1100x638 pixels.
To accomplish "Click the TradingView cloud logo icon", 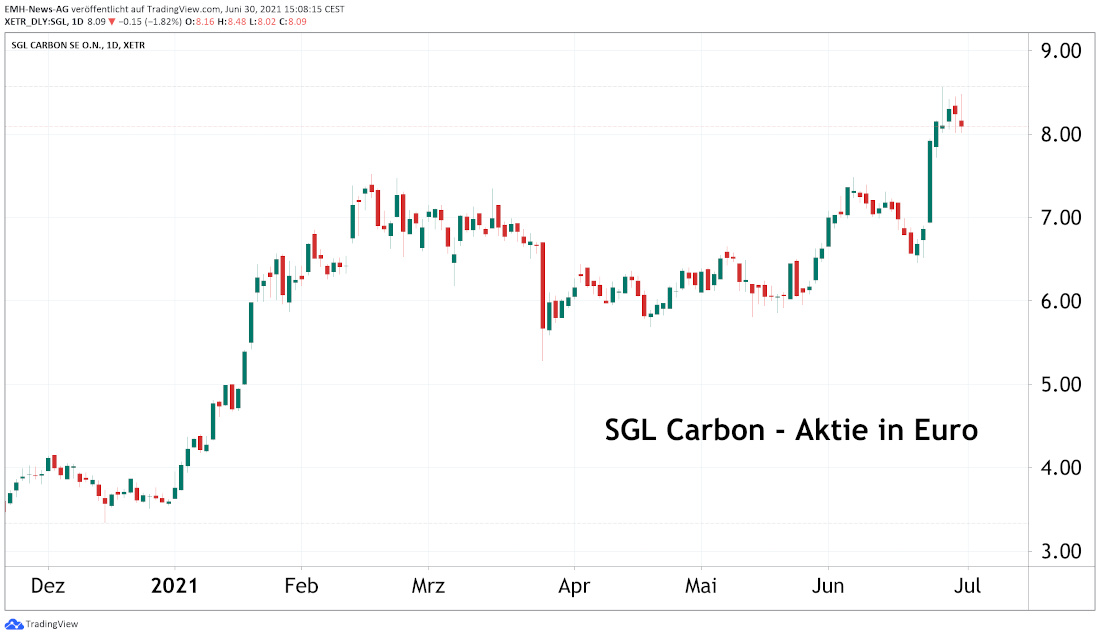I will click(13, 624).
